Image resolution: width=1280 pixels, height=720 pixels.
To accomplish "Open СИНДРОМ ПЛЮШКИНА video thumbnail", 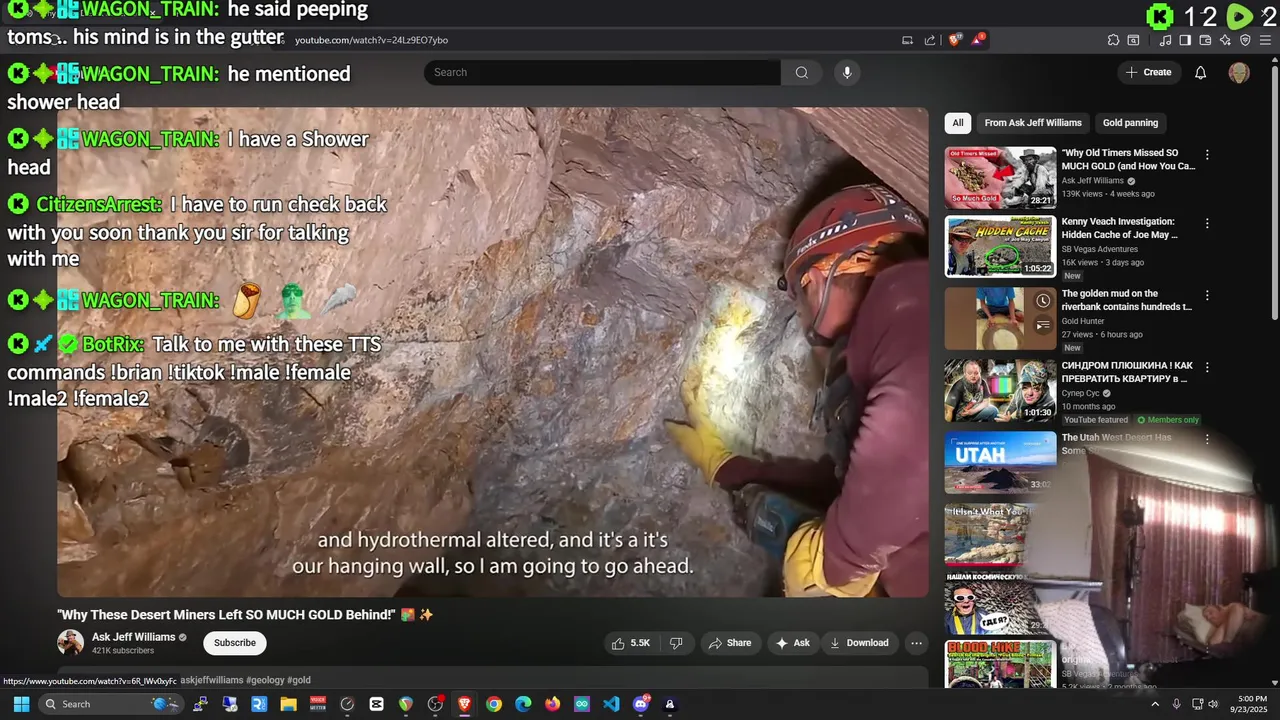I will pos(1000,390).
